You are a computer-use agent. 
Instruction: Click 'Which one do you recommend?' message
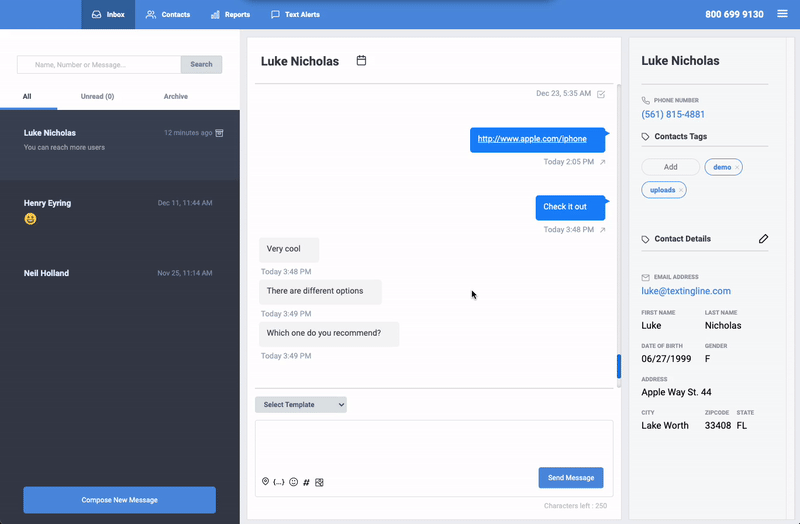click(329, 334)
